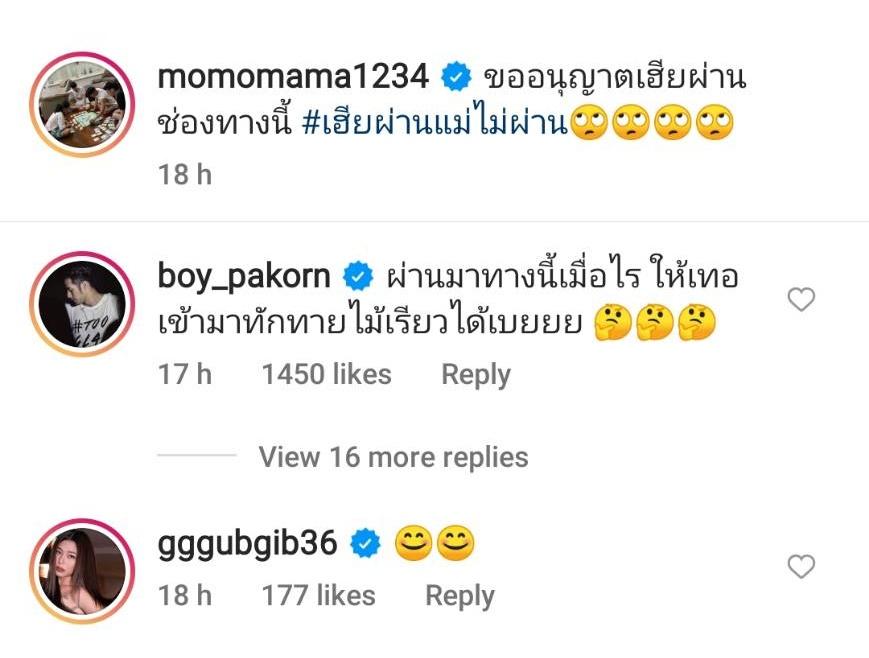Tap the boy_pakorn username
Image resolution: width=869 pixels, height=658 pixels.
click(244, 276)
